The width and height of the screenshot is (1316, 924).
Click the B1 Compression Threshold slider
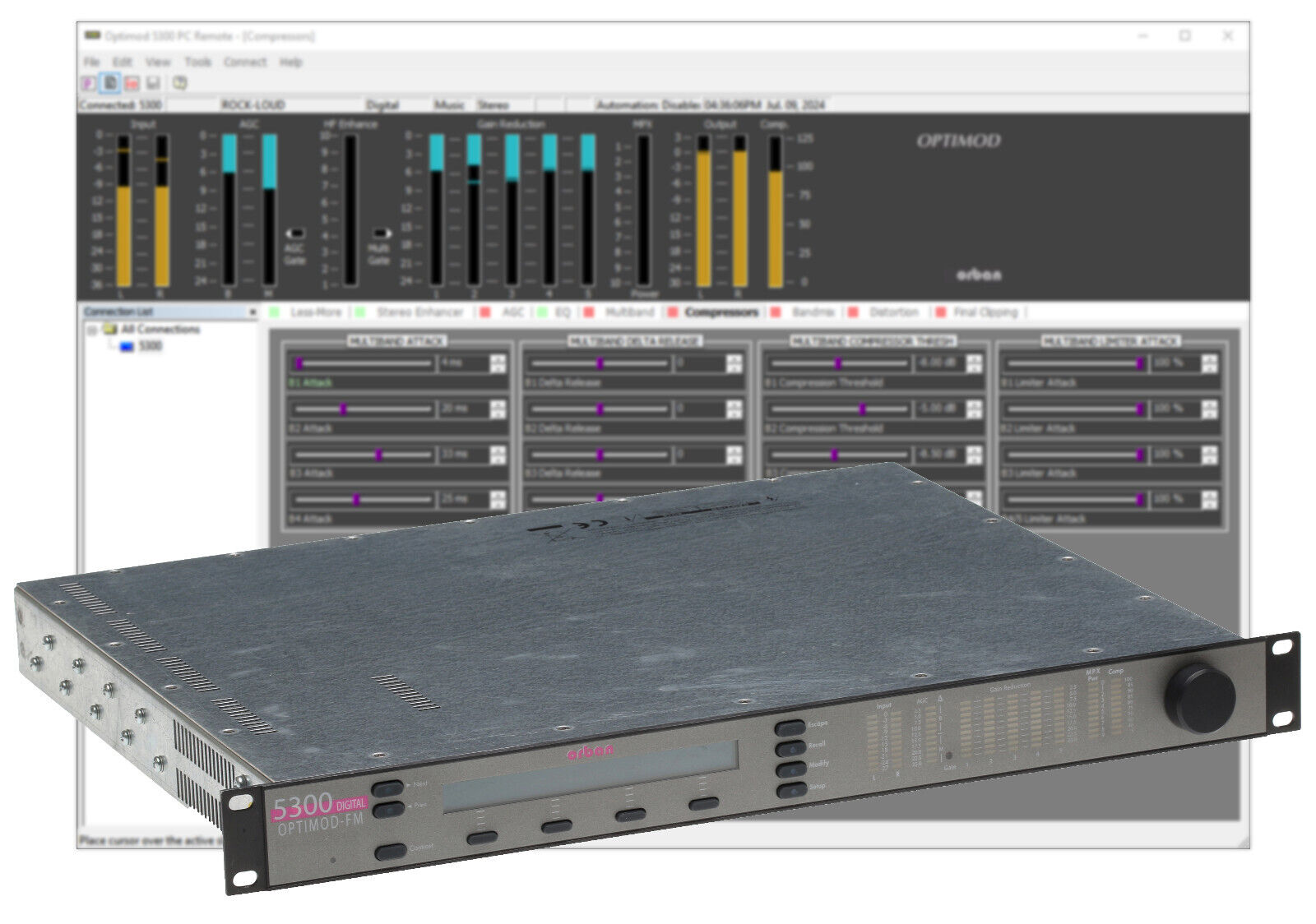(x=839, y=363)
